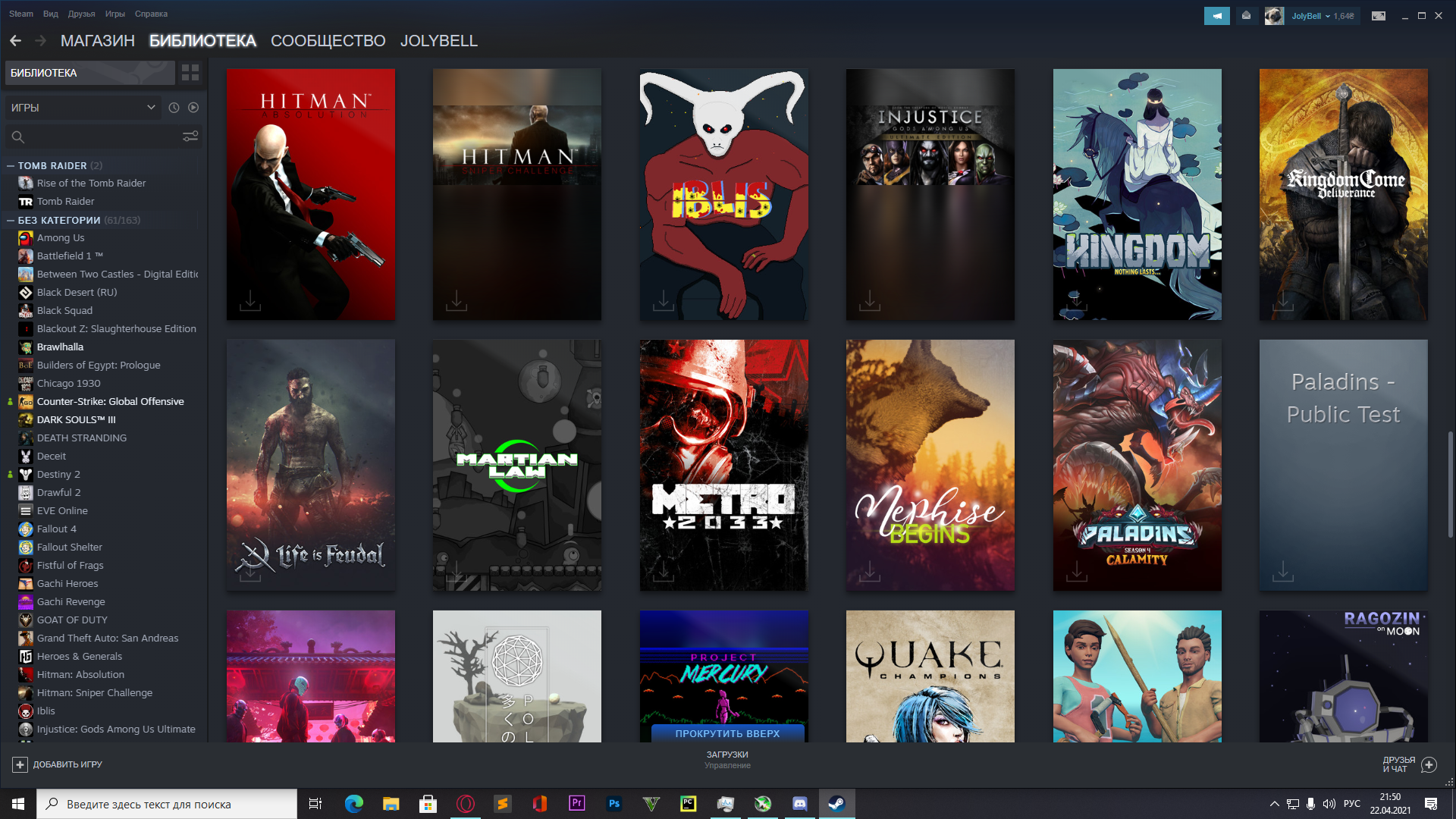This screenshot has height=819, width=1456.
Task: Select Destiny 2 in the game list
Action: coord(58,475)
